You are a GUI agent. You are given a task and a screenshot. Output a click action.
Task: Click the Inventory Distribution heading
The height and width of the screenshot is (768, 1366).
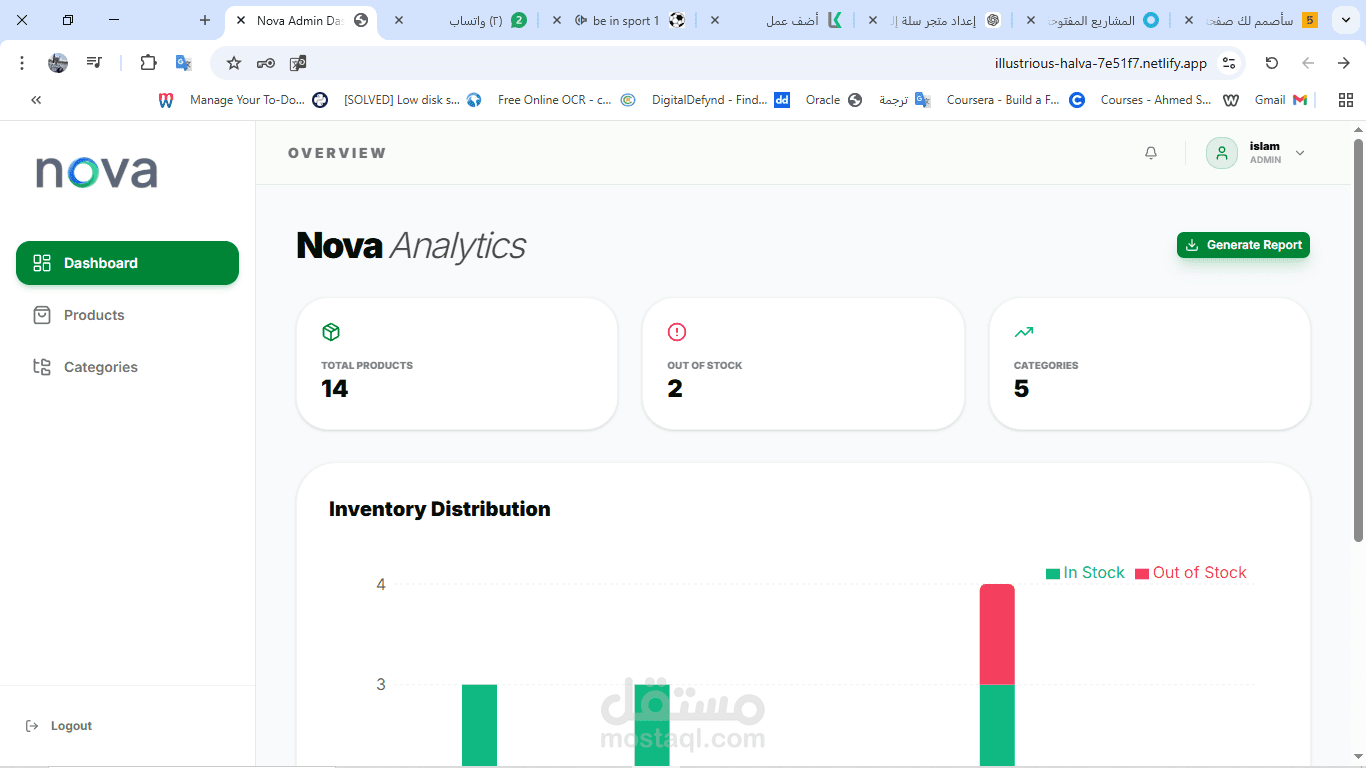440,509
